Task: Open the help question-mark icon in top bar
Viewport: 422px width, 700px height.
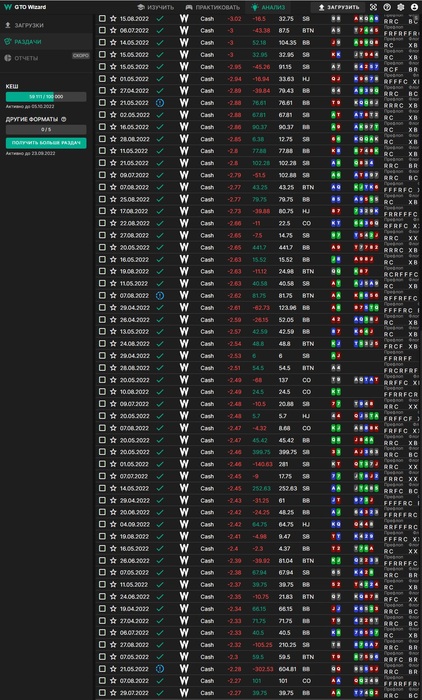Action: pos(387,7)
